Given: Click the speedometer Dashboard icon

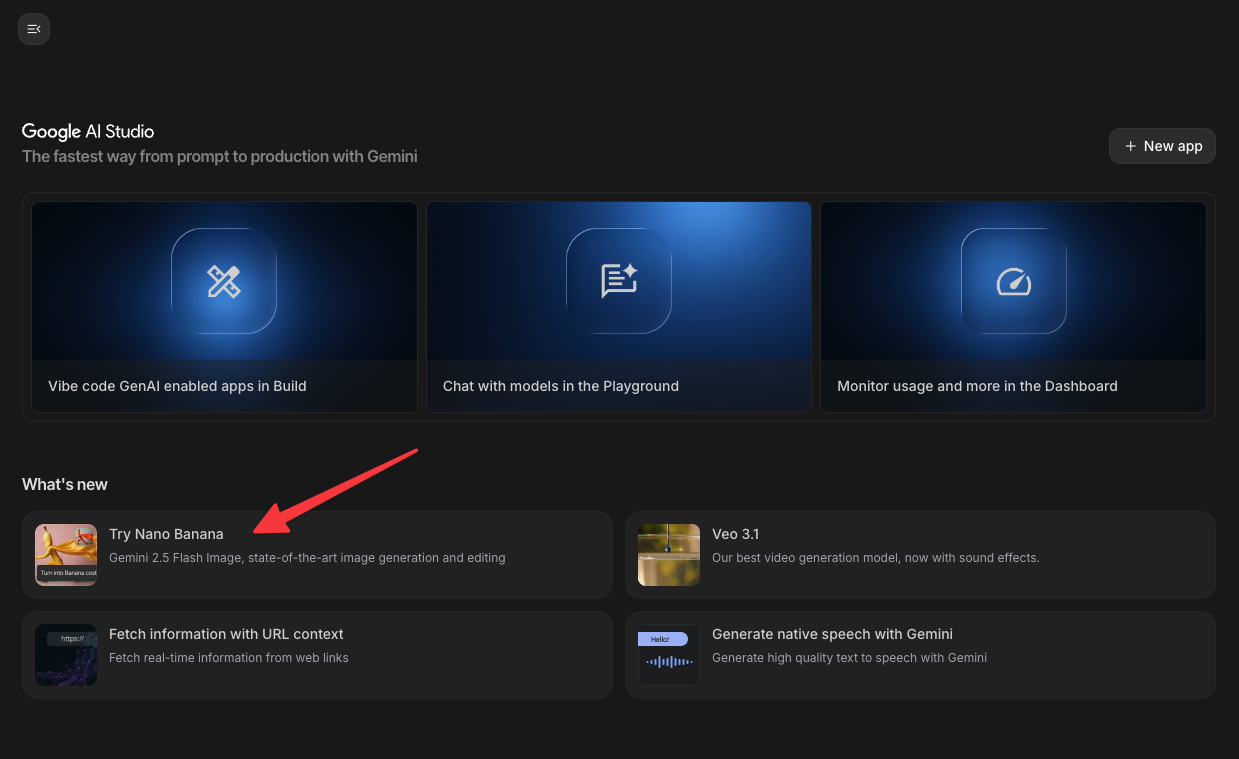Looking at the screenshot, I should pyautogui.click(x=1013, y=281).
